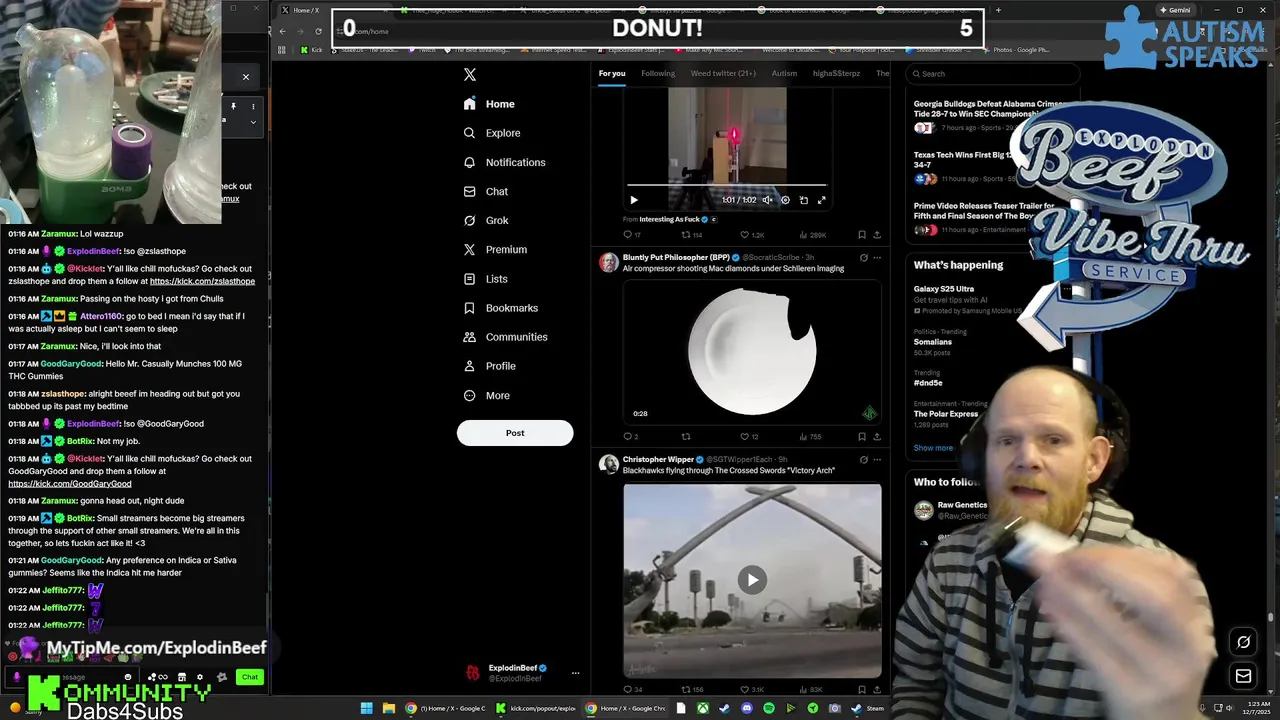The width and height of the screenshot is (1280, 720).
Task: Open Premium in X sidebar
Action: pos(495,249)
